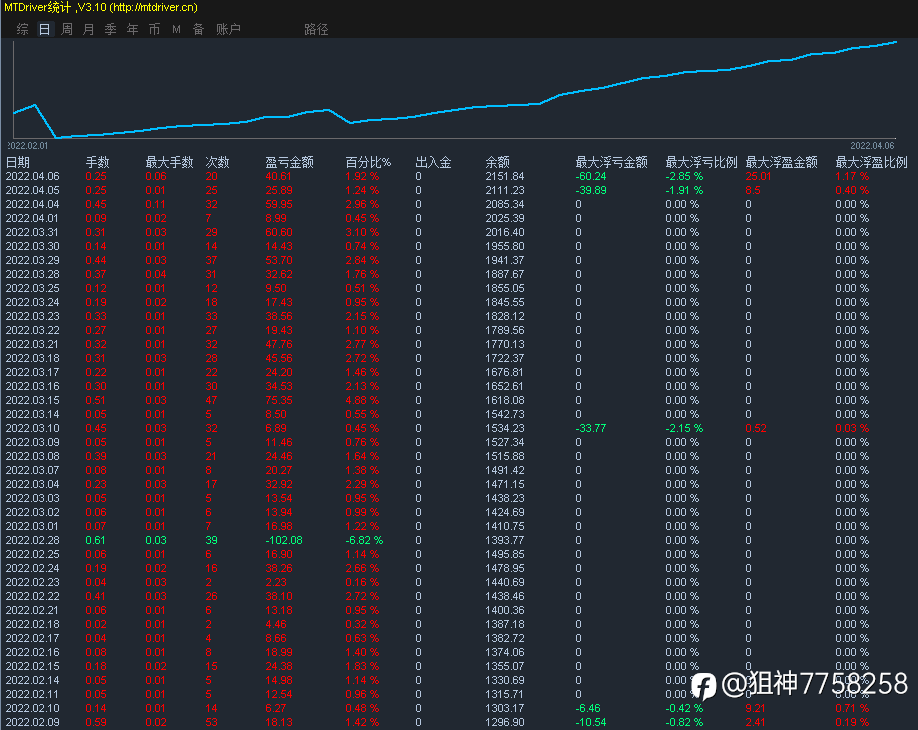Click the trade count 47
918x730 pixels.
[x=211, y=400]
